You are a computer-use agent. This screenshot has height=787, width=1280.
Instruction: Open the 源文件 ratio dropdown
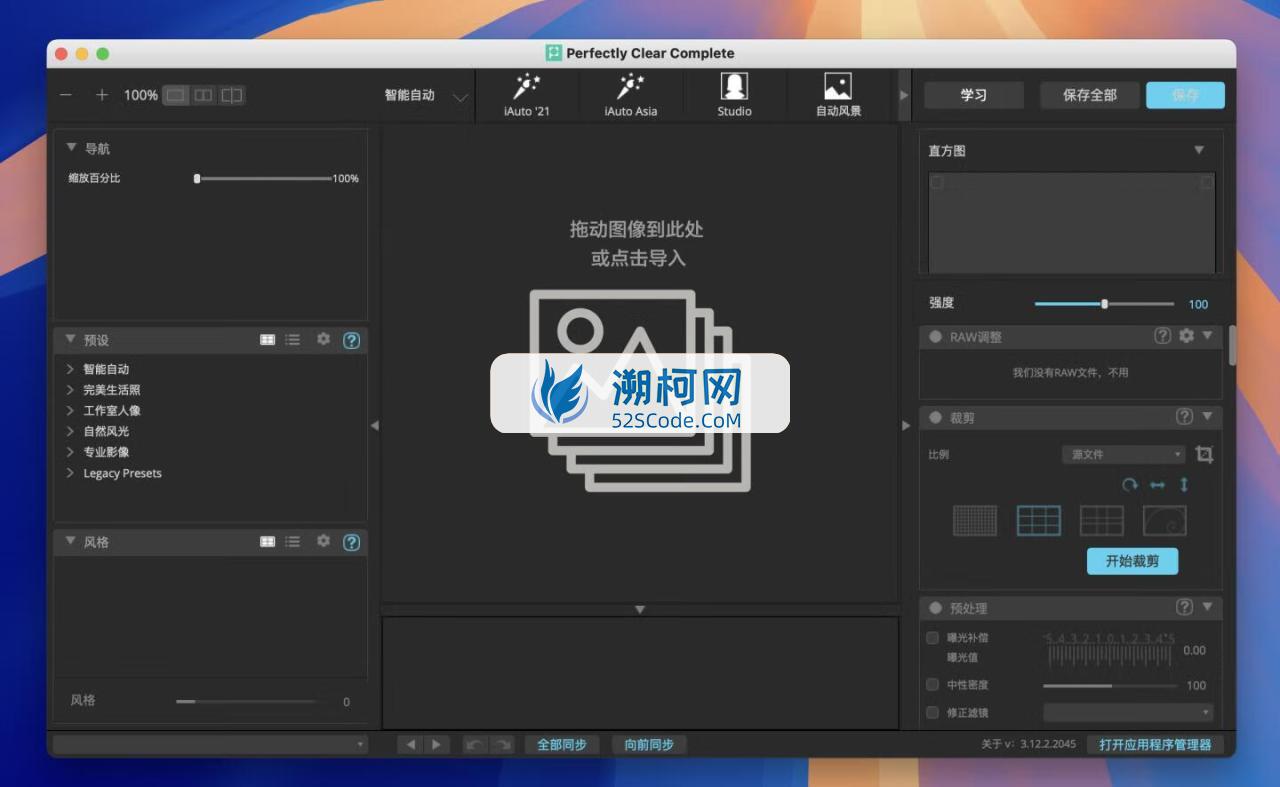coord(1123,454)
